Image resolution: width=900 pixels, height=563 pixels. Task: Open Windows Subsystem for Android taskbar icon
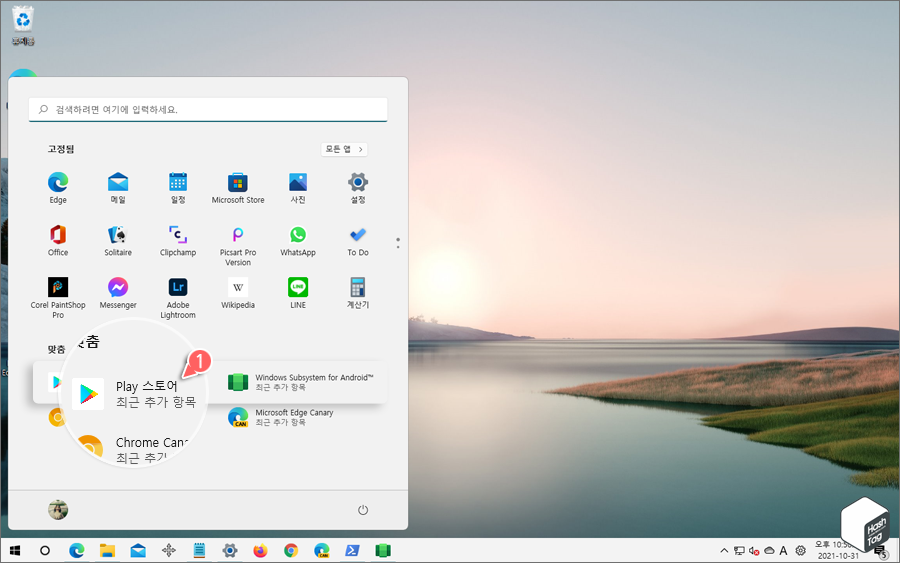click(383, 551)
